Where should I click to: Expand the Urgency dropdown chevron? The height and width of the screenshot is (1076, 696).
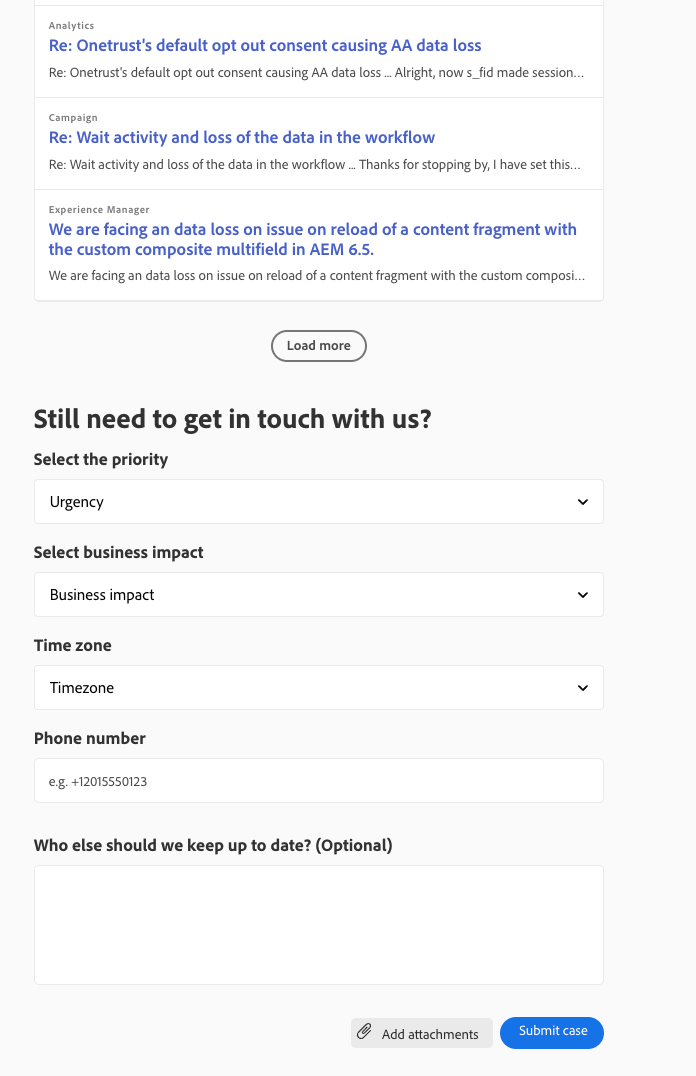pyautogui.click(x=583, y=502)
